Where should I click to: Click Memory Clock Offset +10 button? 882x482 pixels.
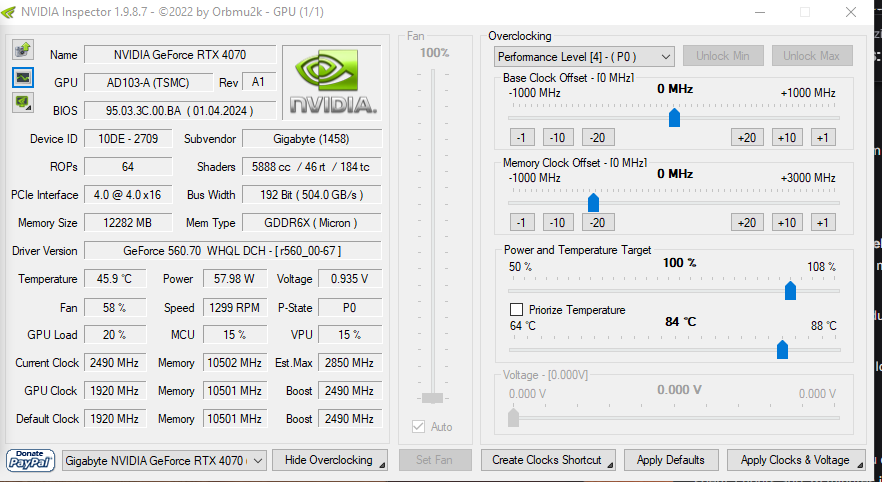(787, 223)
